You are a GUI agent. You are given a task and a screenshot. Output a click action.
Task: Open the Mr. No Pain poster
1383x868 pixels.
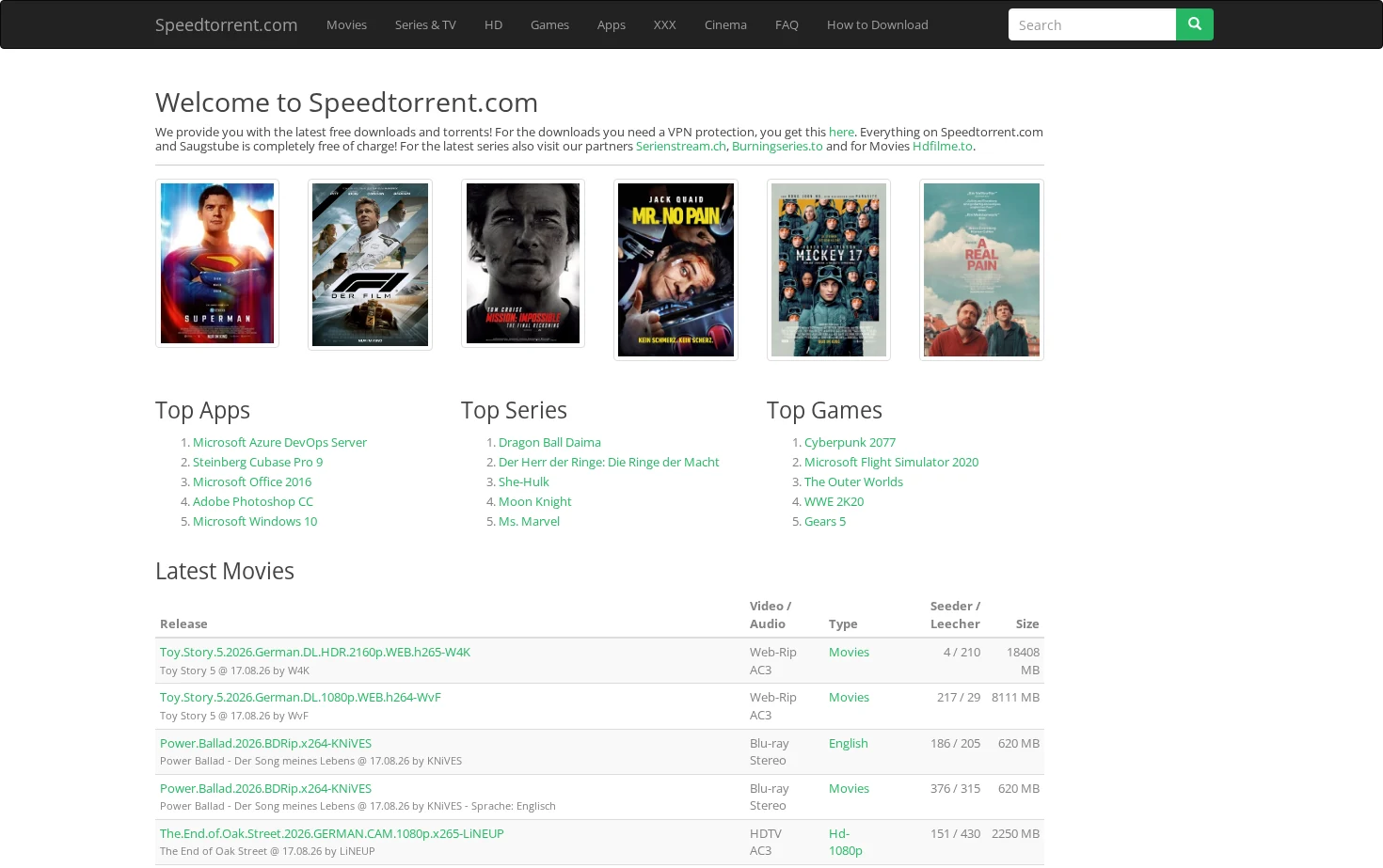click(x=676, y=270)
